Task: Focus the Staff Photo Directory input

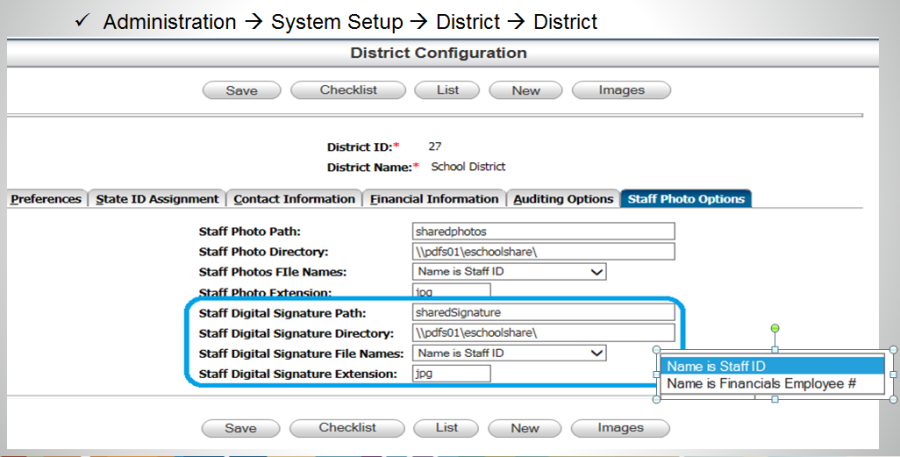Action: click(543, 251)
